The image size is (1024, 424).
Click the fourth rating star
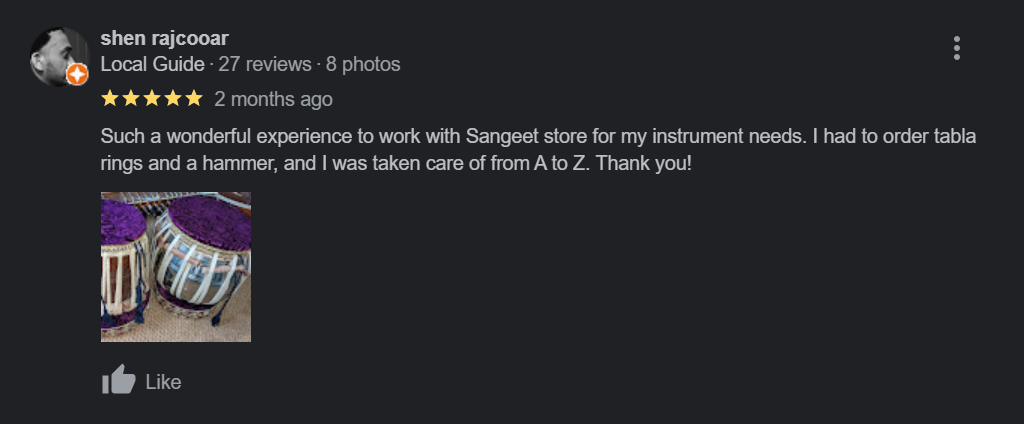172,99
